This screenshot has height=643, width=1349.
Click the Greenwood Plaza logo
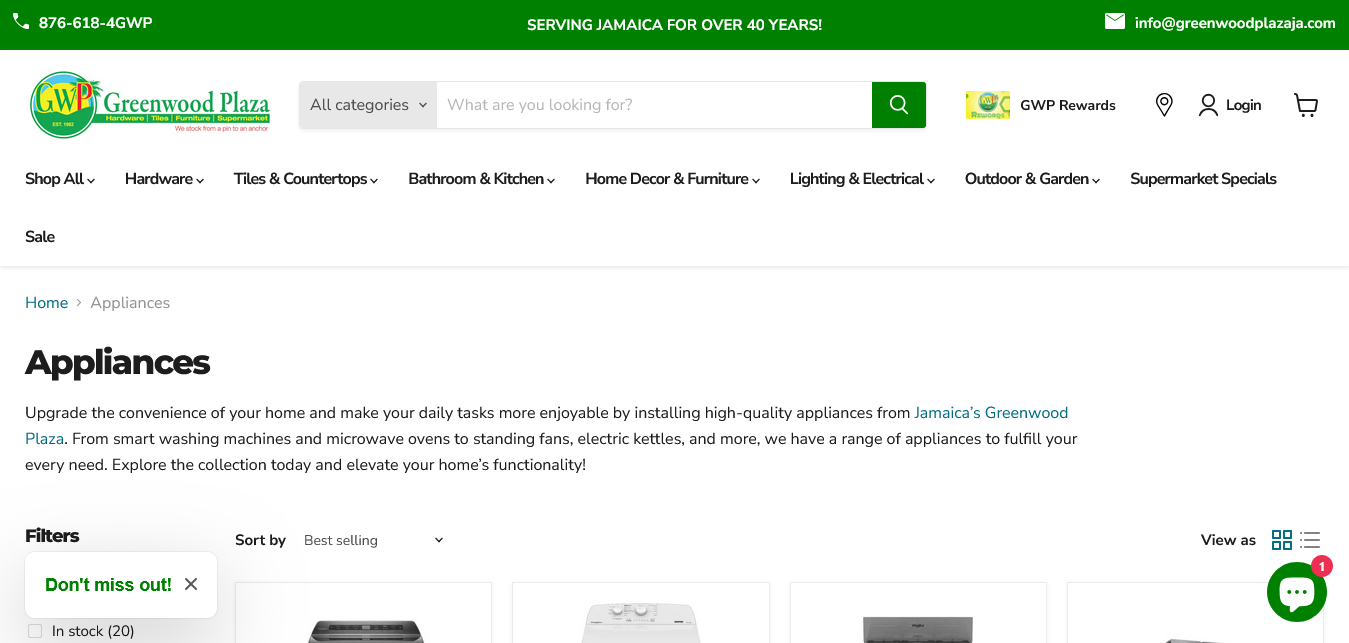(150, 104)
